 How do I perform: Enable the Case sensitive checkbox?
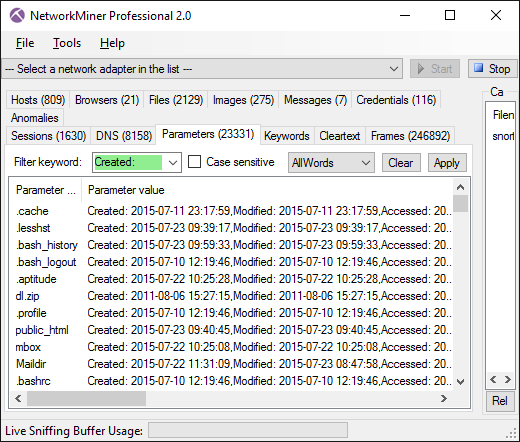pyautogui.click(x=194, y=162)
